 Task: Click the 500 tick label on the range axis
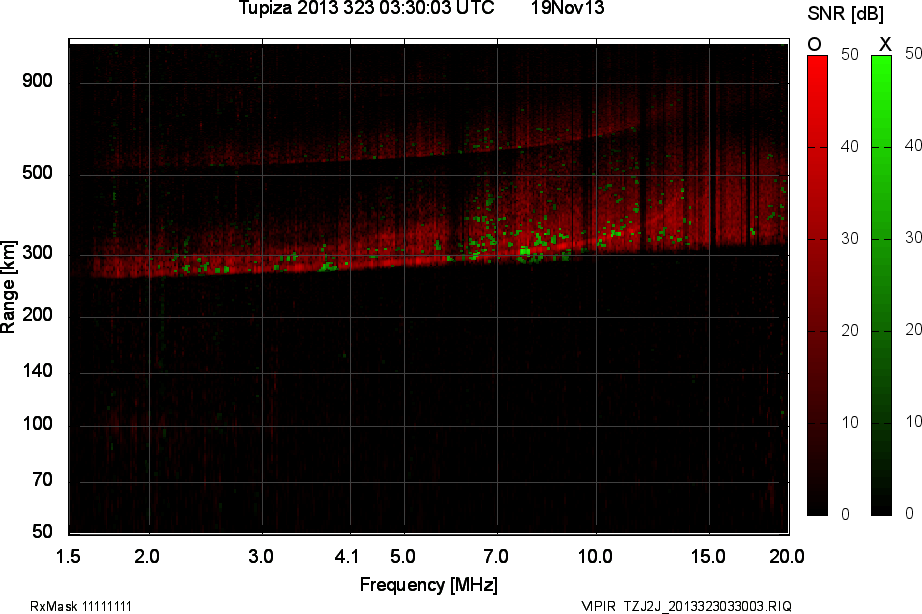(38, 173)
